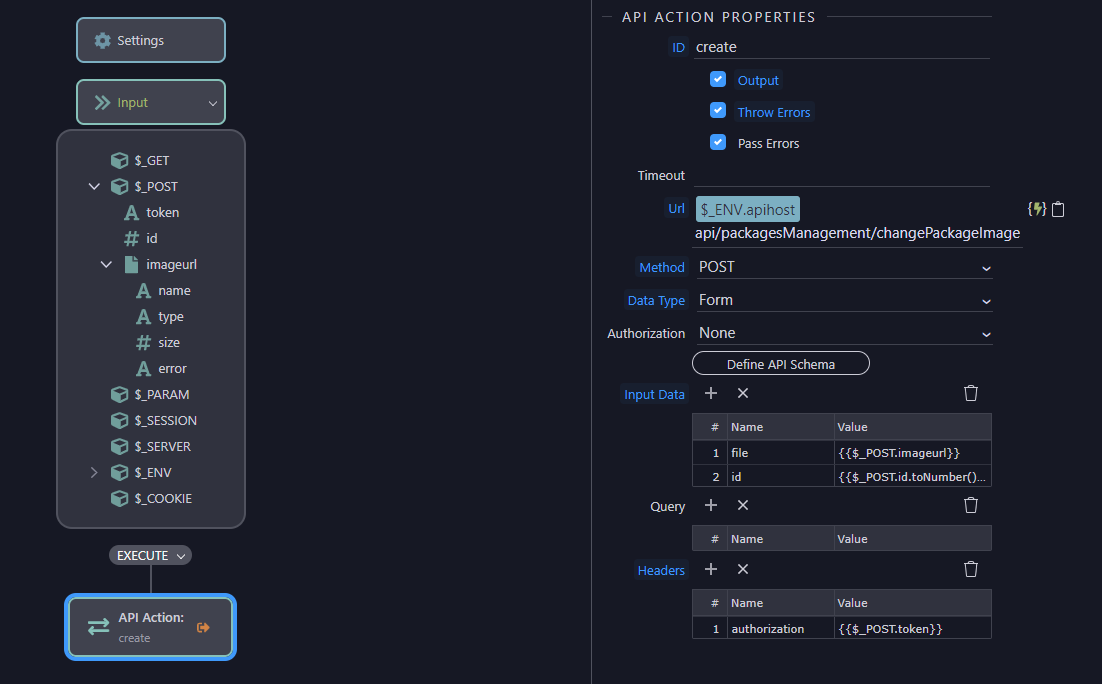Image resolution: width=1102 pixels, height=684 pixels.
Task: Open the EXECUTE steps menu
Action: pyautogui.click(x=150, y=555)
